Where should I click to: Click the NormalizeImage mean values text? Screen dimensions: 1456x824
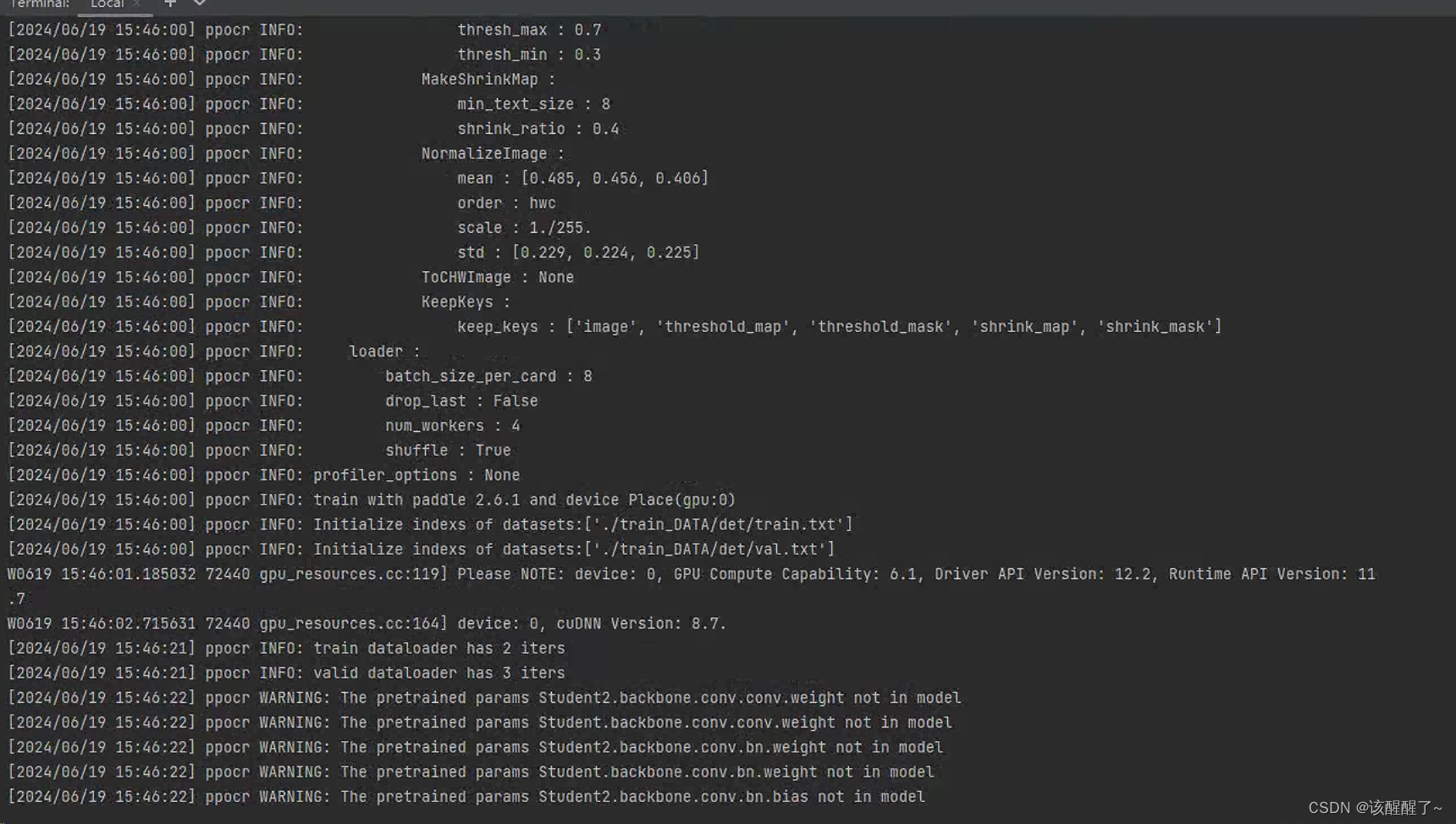pyautogui.click(x=615, y=178)
